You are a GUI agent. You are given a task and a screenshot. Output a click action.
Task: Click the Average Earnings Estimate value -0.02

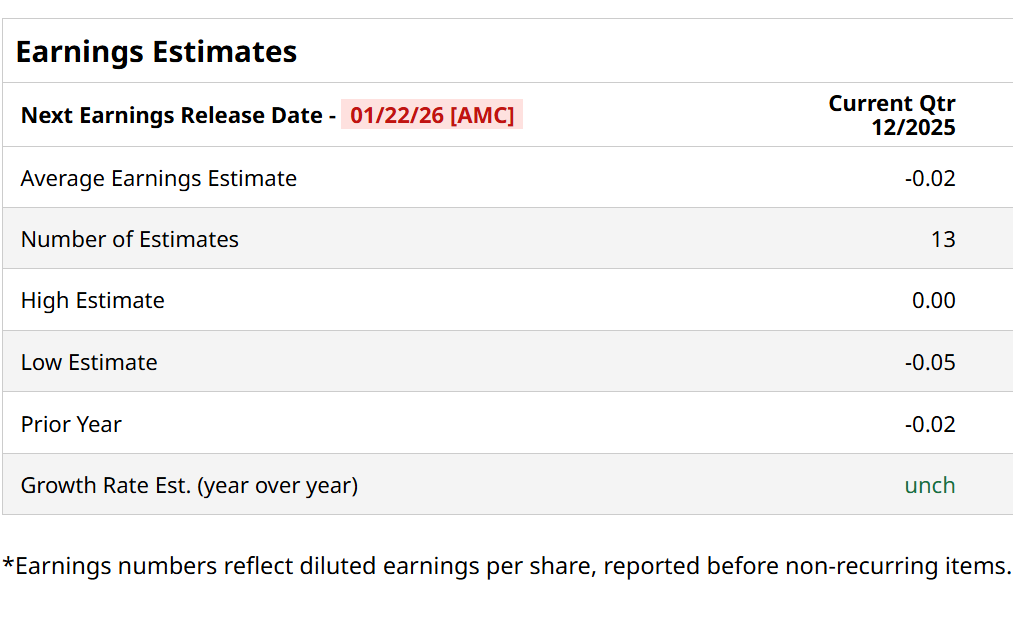click(930, 179)
